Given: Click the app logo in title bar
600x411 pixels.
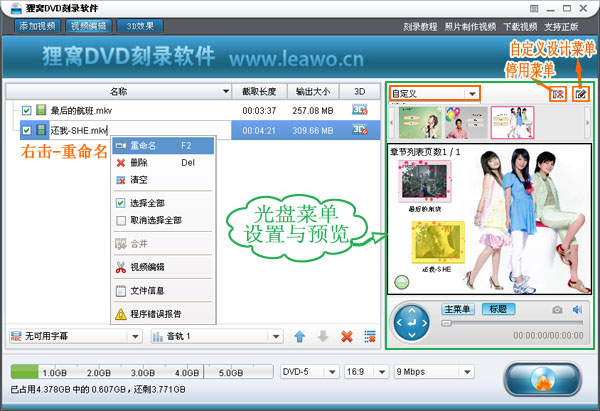Looking at the screenshot, I should 16,8.
